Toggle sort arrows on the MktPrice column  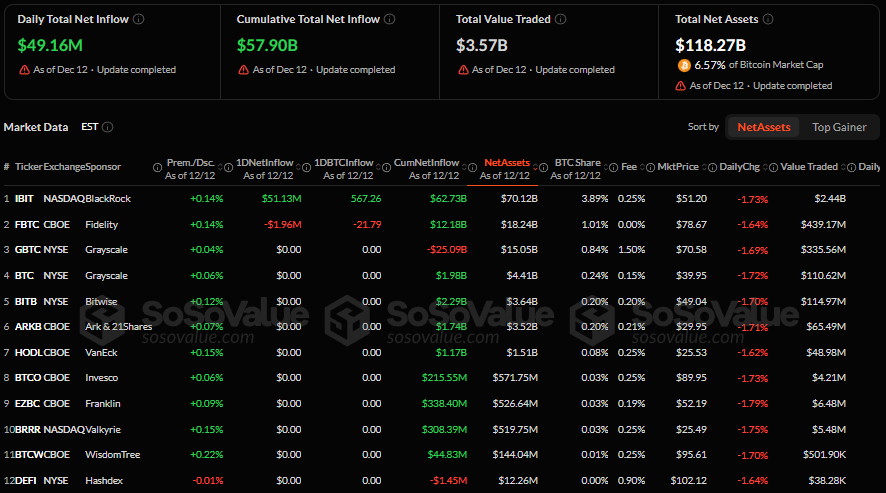[705, 167]
